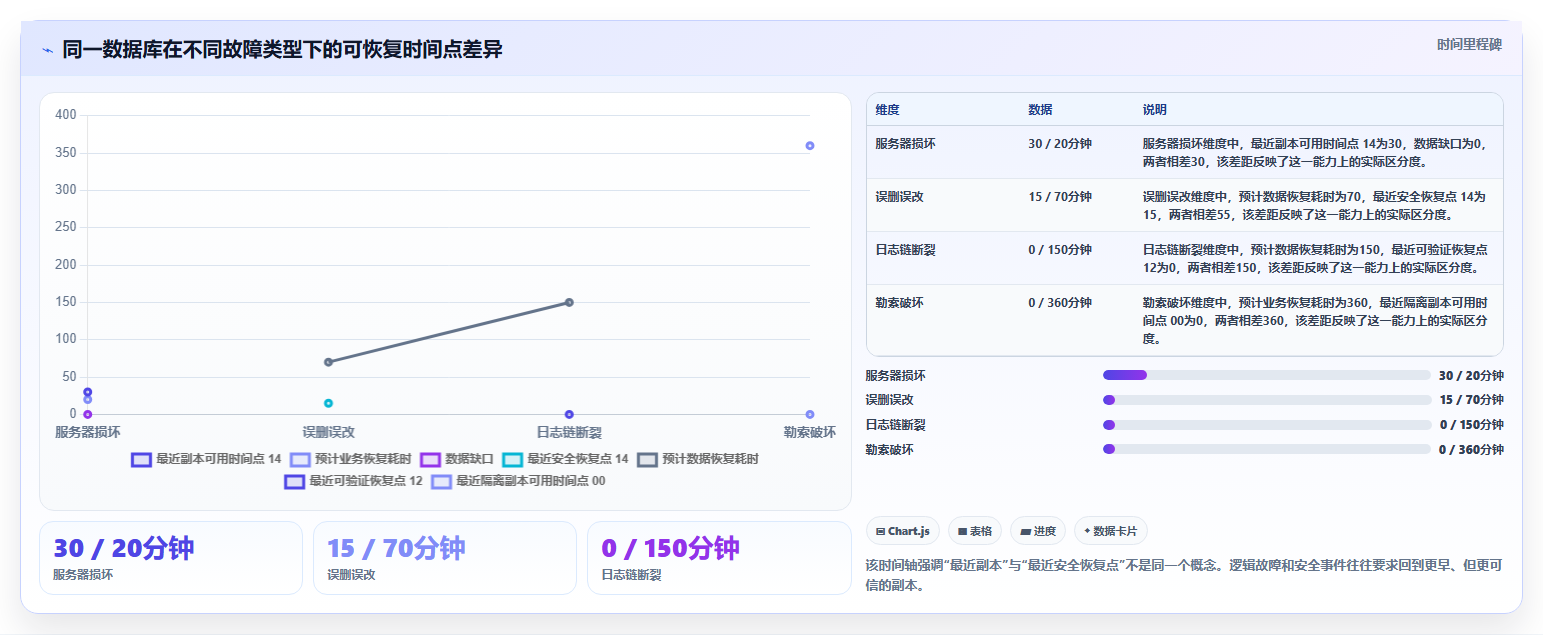Click the 日志链断裂 data point at zero
1543x635 pixels.
[x=569, y=414]
